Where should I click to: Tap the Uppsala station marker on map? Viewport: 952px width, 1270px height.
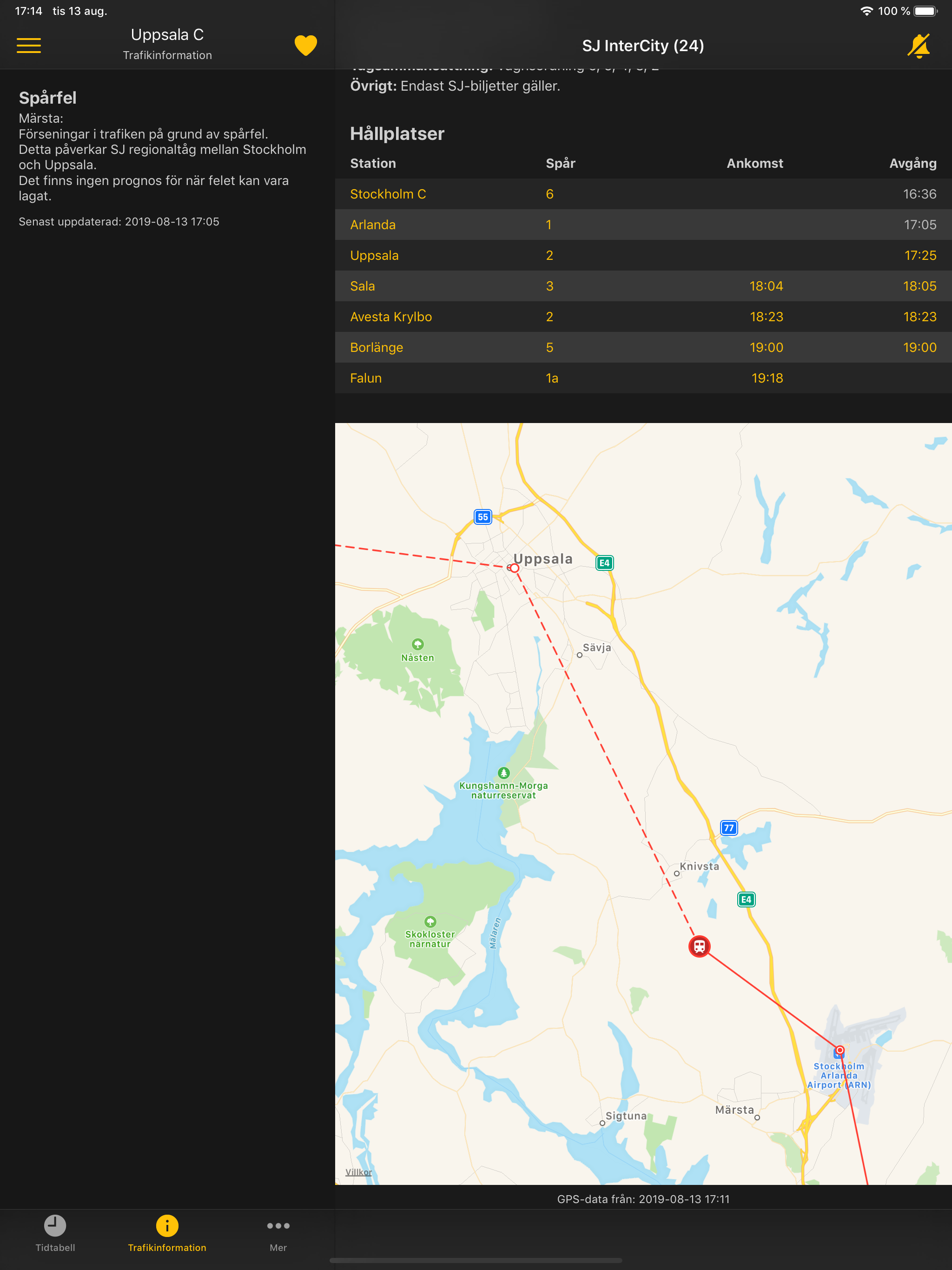[515, 568]
